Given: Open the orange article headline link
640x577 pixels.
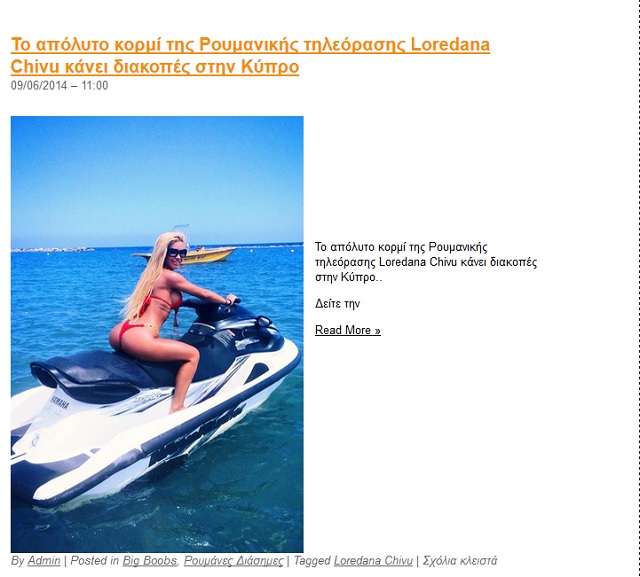Looking at the screenshot, I should [x=250, y=55].
